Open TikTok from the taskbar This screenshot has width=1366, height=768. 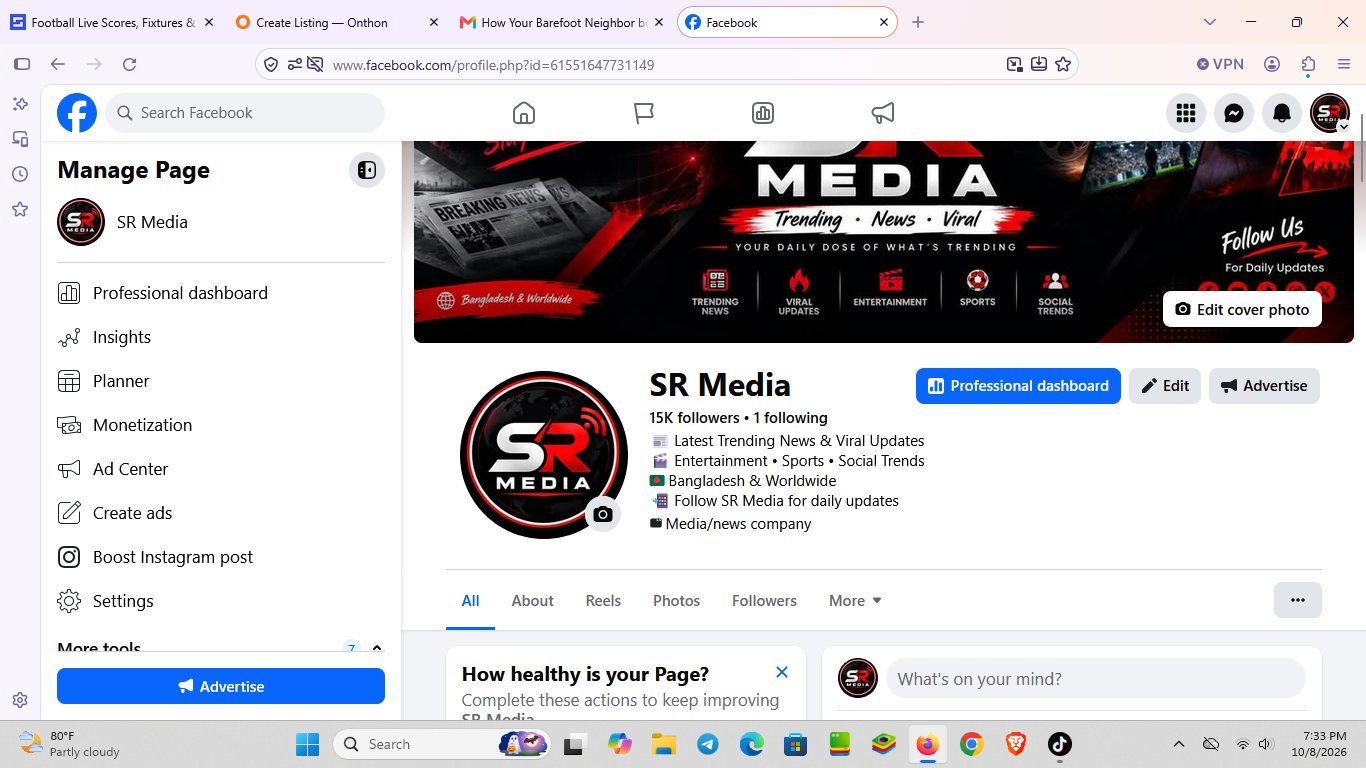(1059, 744)
